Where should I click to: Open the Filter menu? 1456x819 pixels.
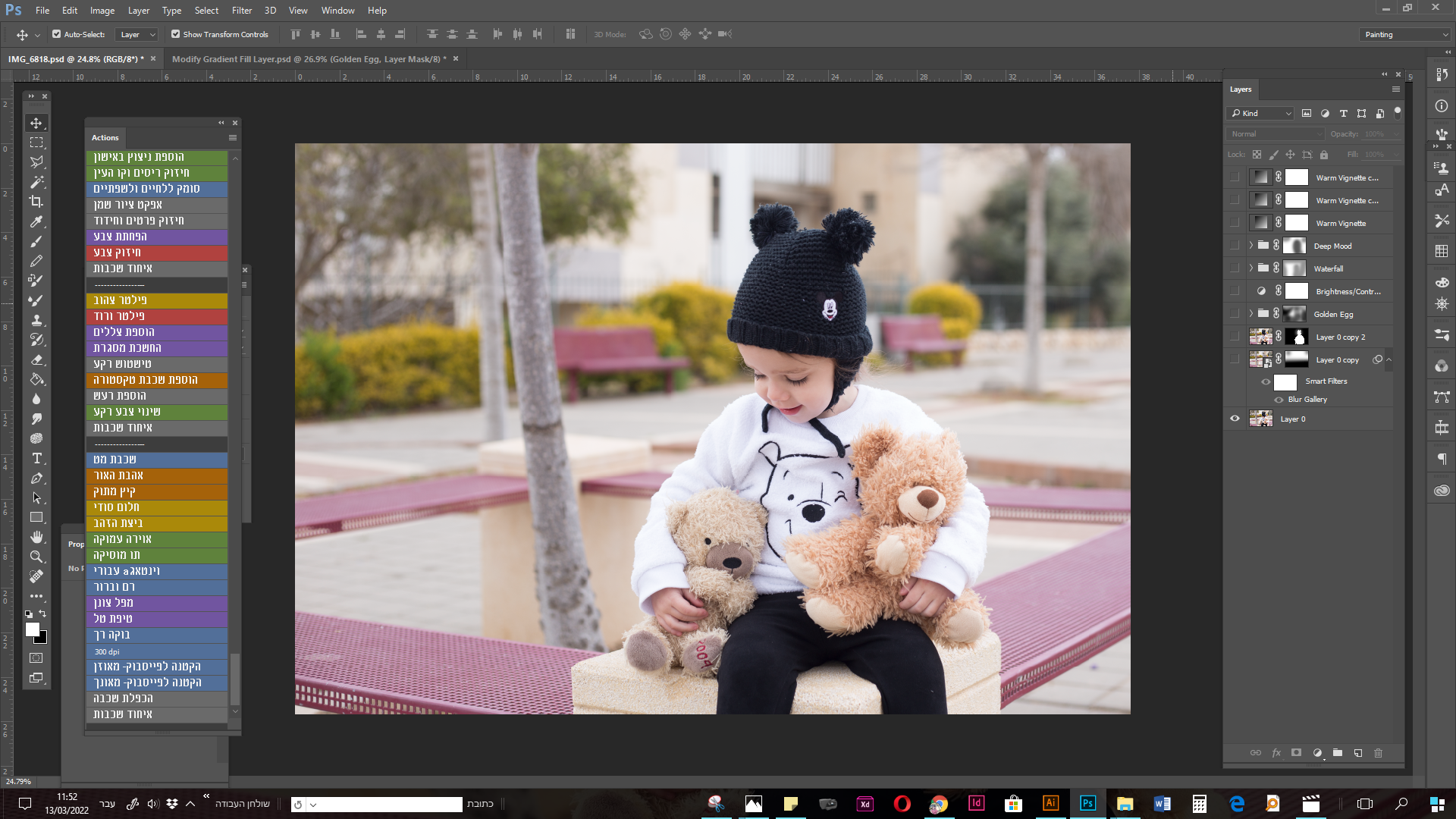pos(241,11)
